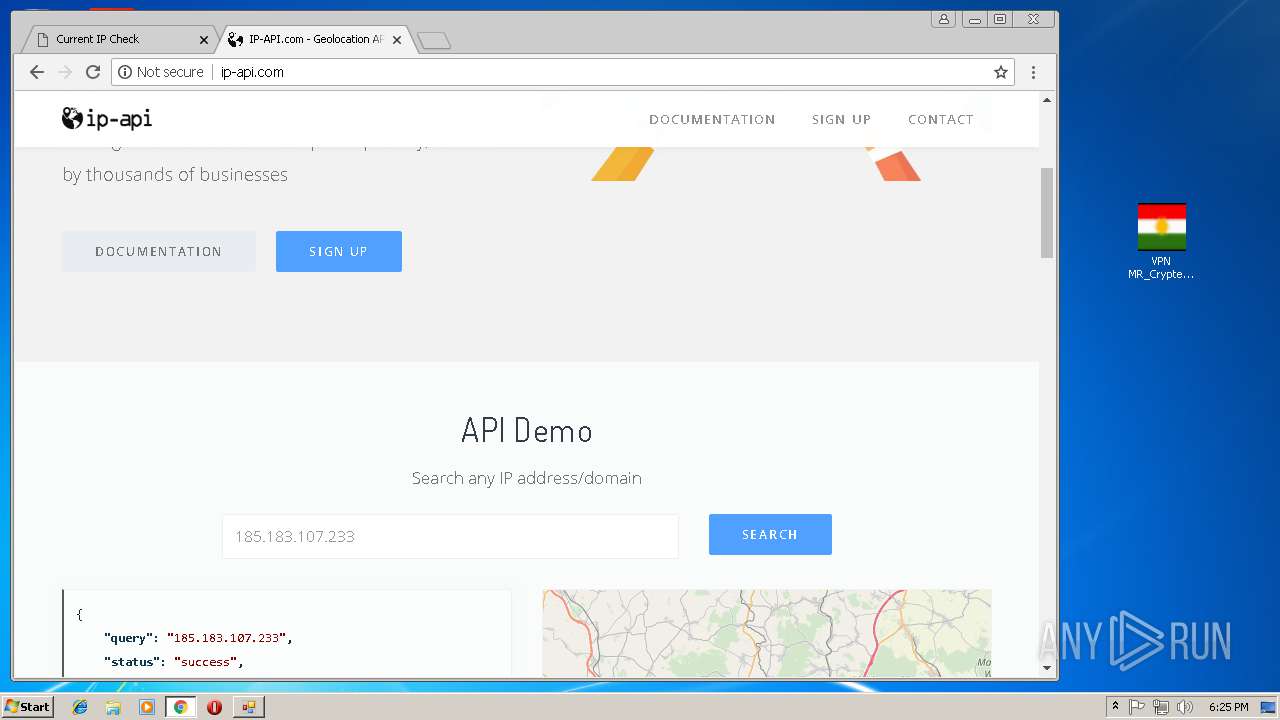
Task: Click the address bar URL ip-api.com
Action: pos(253,72)
